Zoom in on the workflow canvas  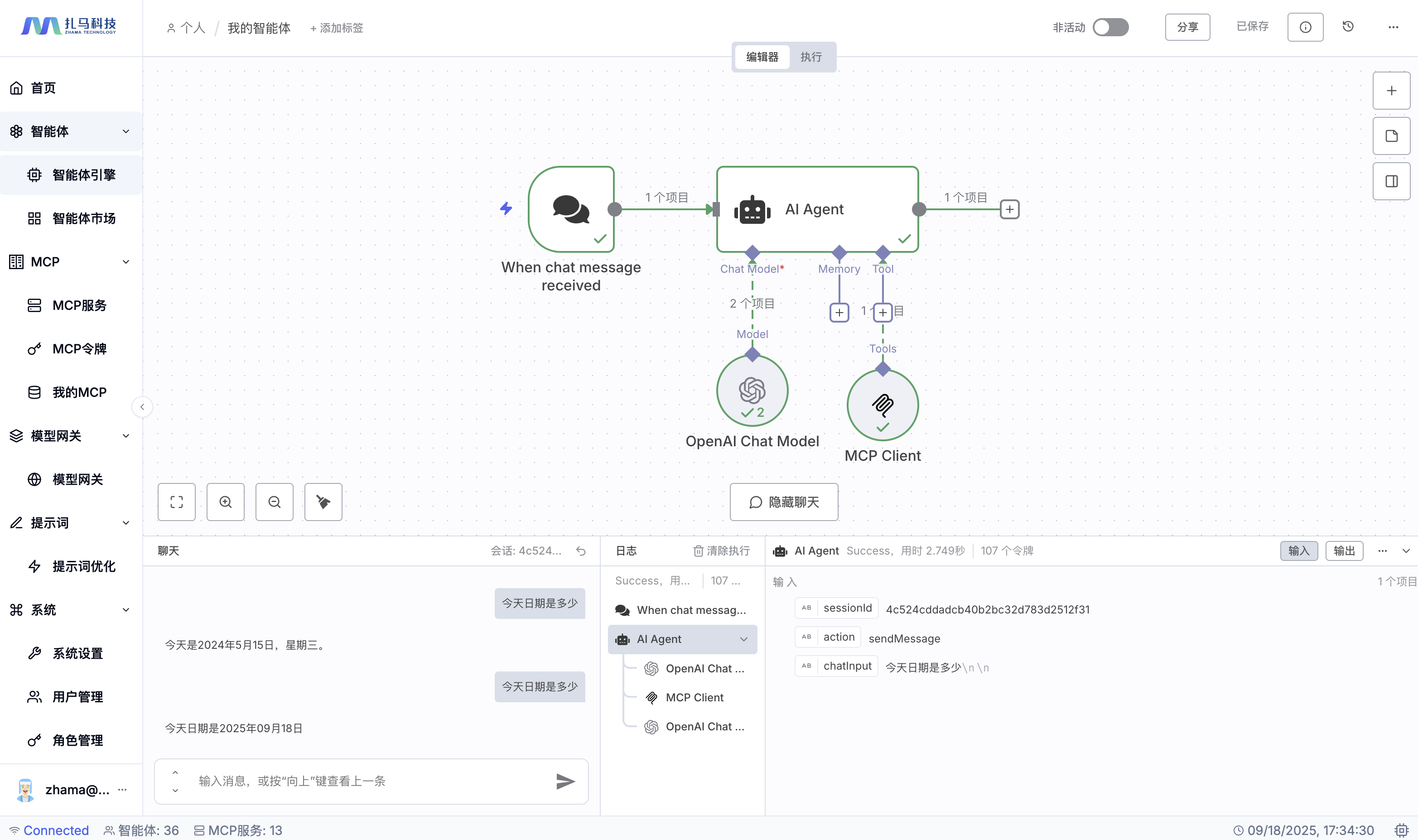click(x=225, y=502)
